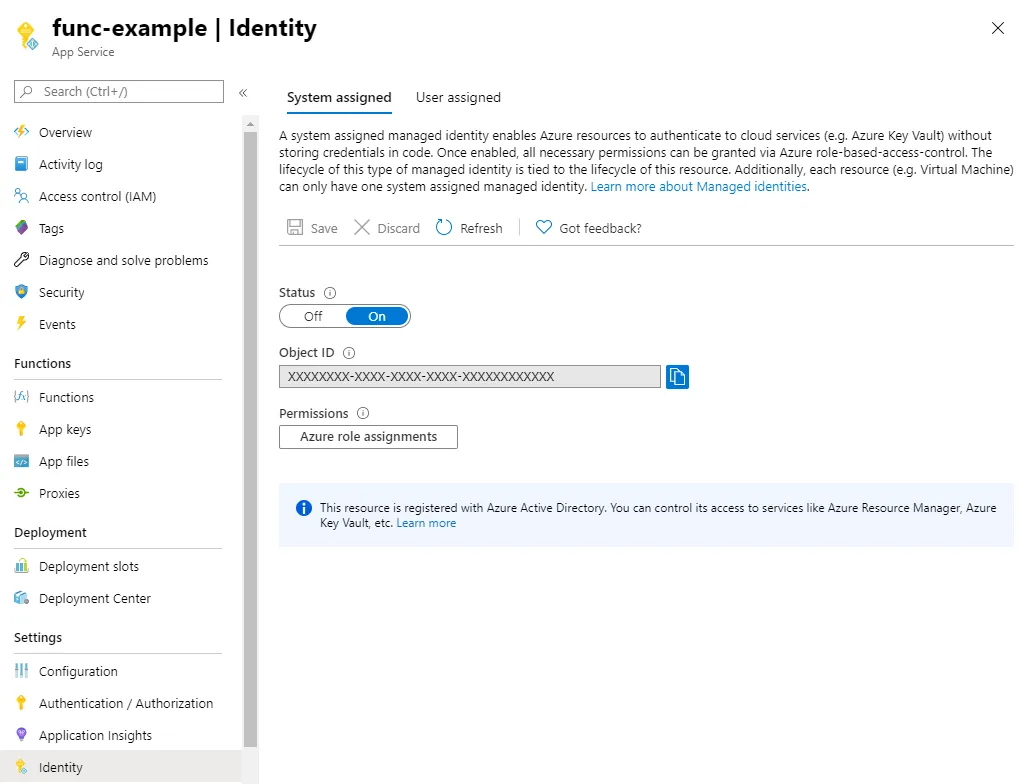Click the App keys key icon

pyautogui.click(x=22, y=430)
